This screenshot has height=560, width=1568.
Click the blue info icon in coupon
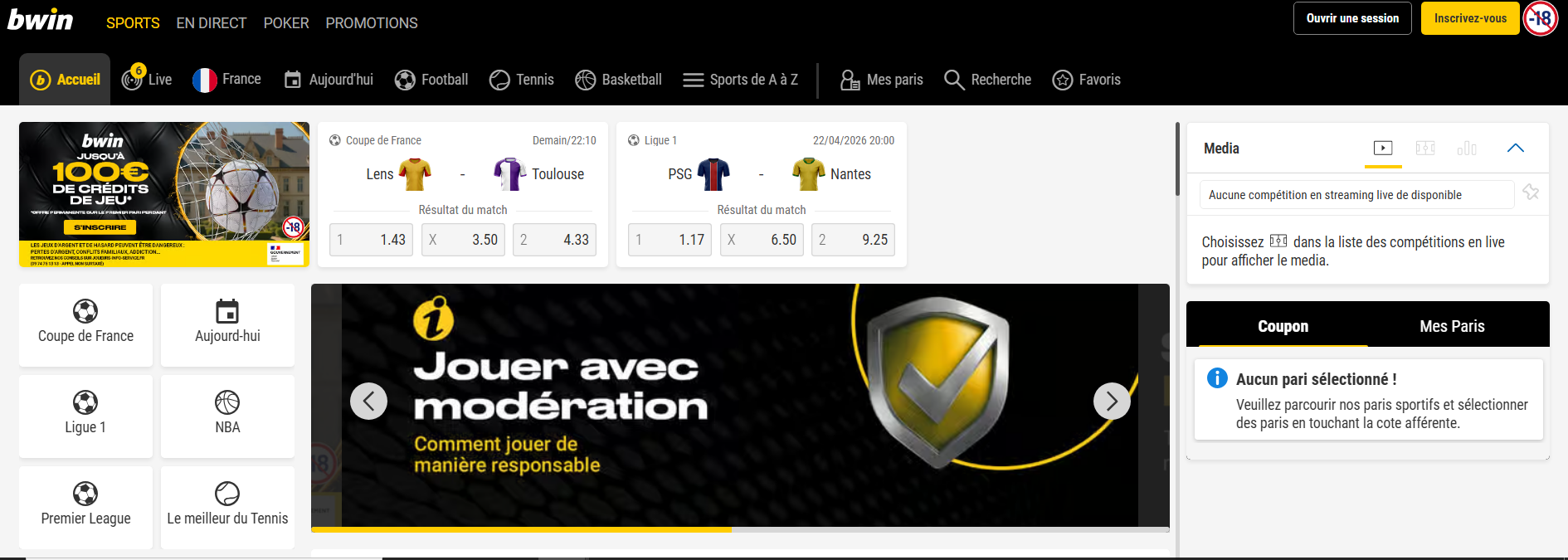[1217, 378]
